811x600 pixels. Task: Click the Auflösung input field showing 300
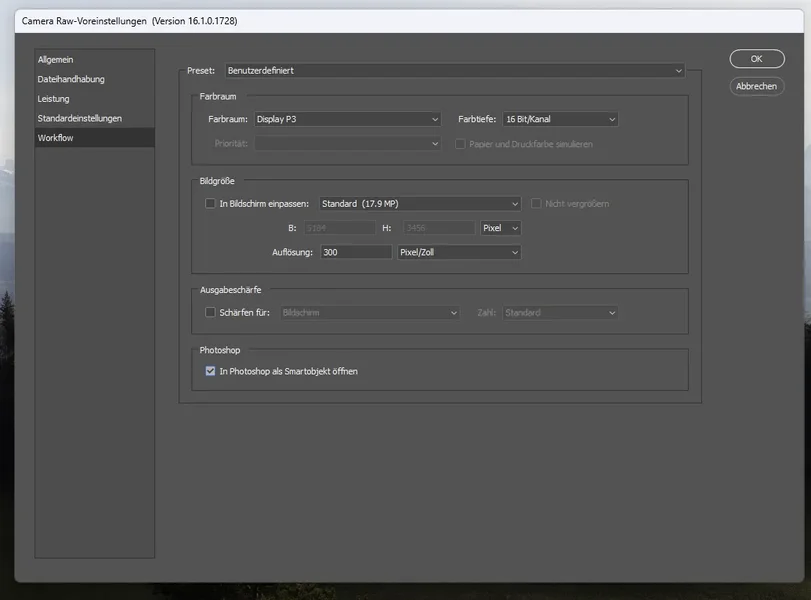coord(356,252)
